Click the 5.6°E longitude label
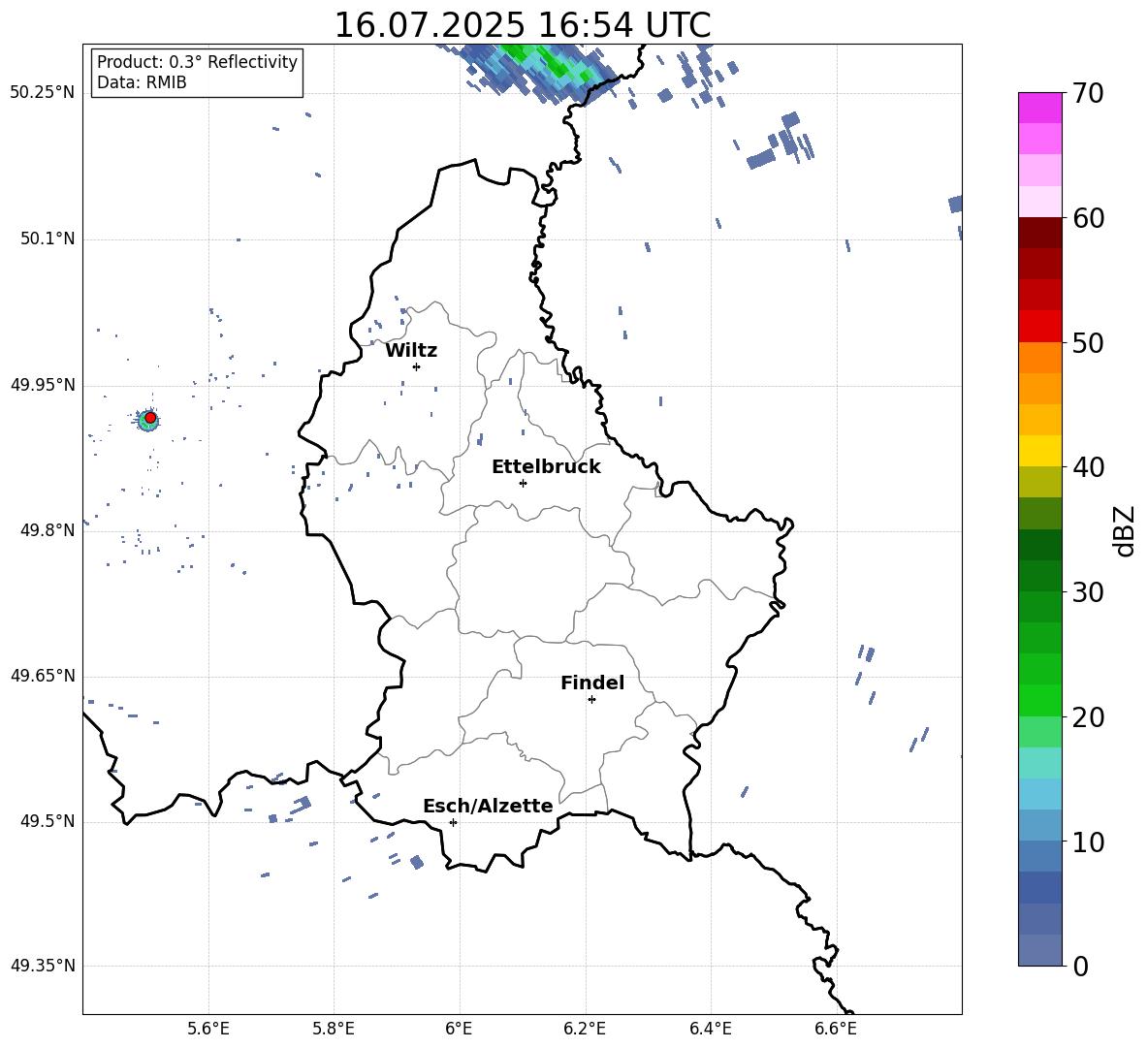Viewport: 1148px width, 1048px height. (208, 1029)
